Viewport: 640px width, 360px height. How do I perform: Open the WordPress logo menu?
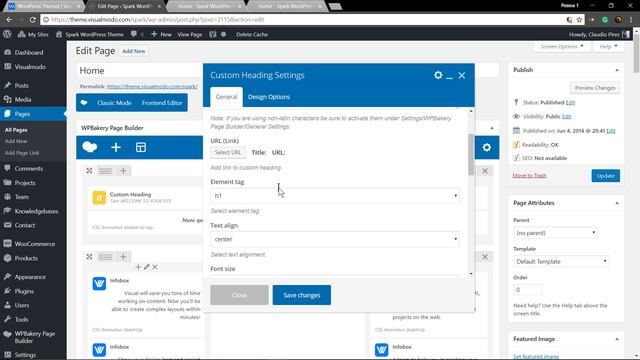7,34
